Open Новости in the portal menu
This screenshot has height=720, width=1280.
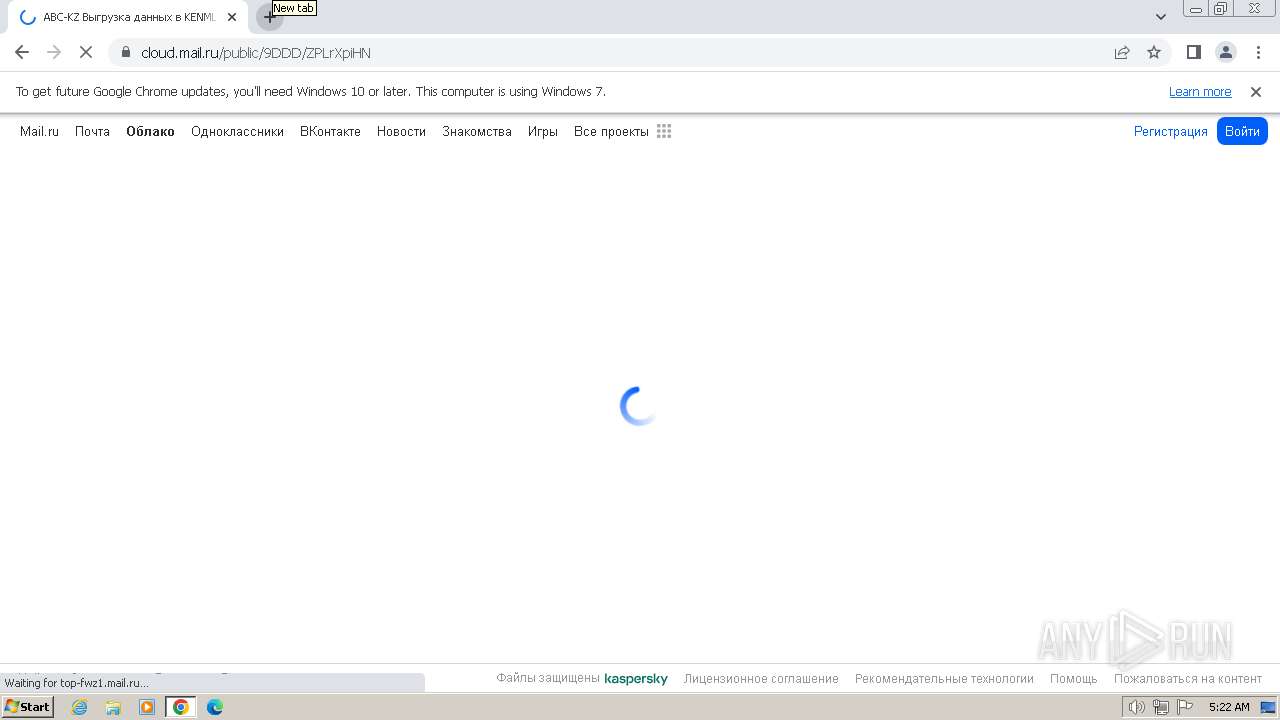pyautogui.click(x=401, y=131)
